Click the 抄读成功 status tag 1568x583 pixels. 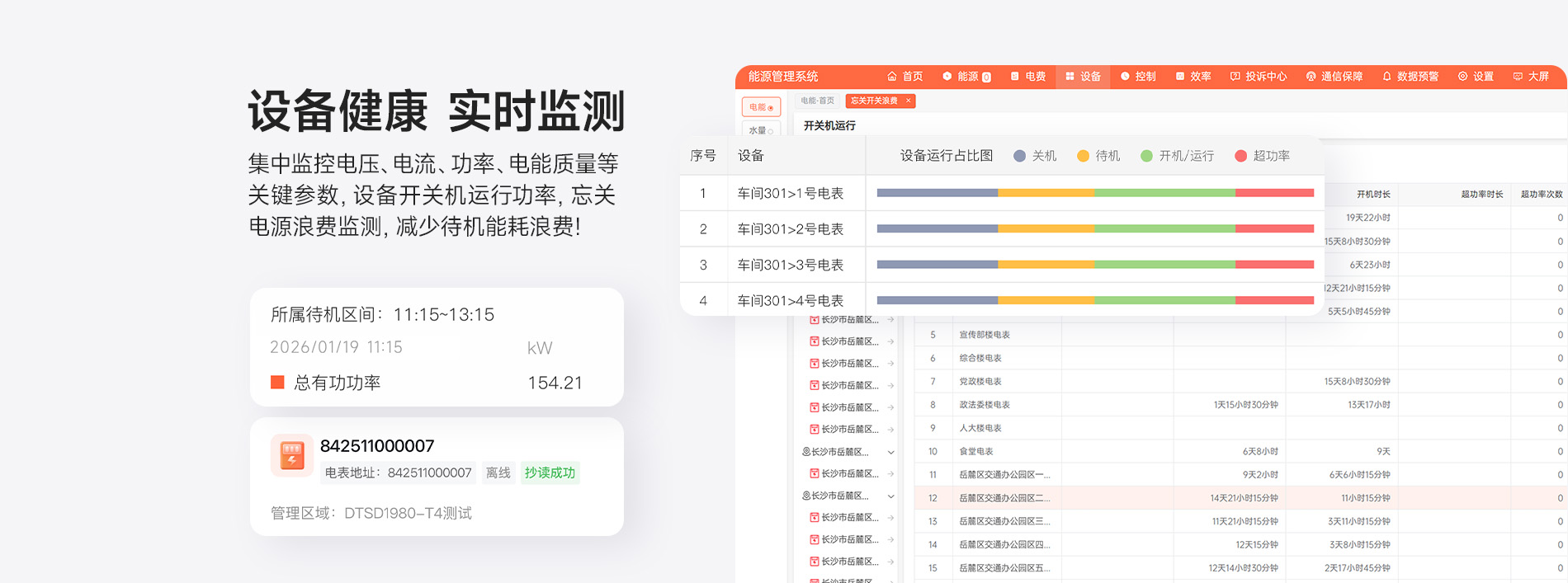coord(550,473)
